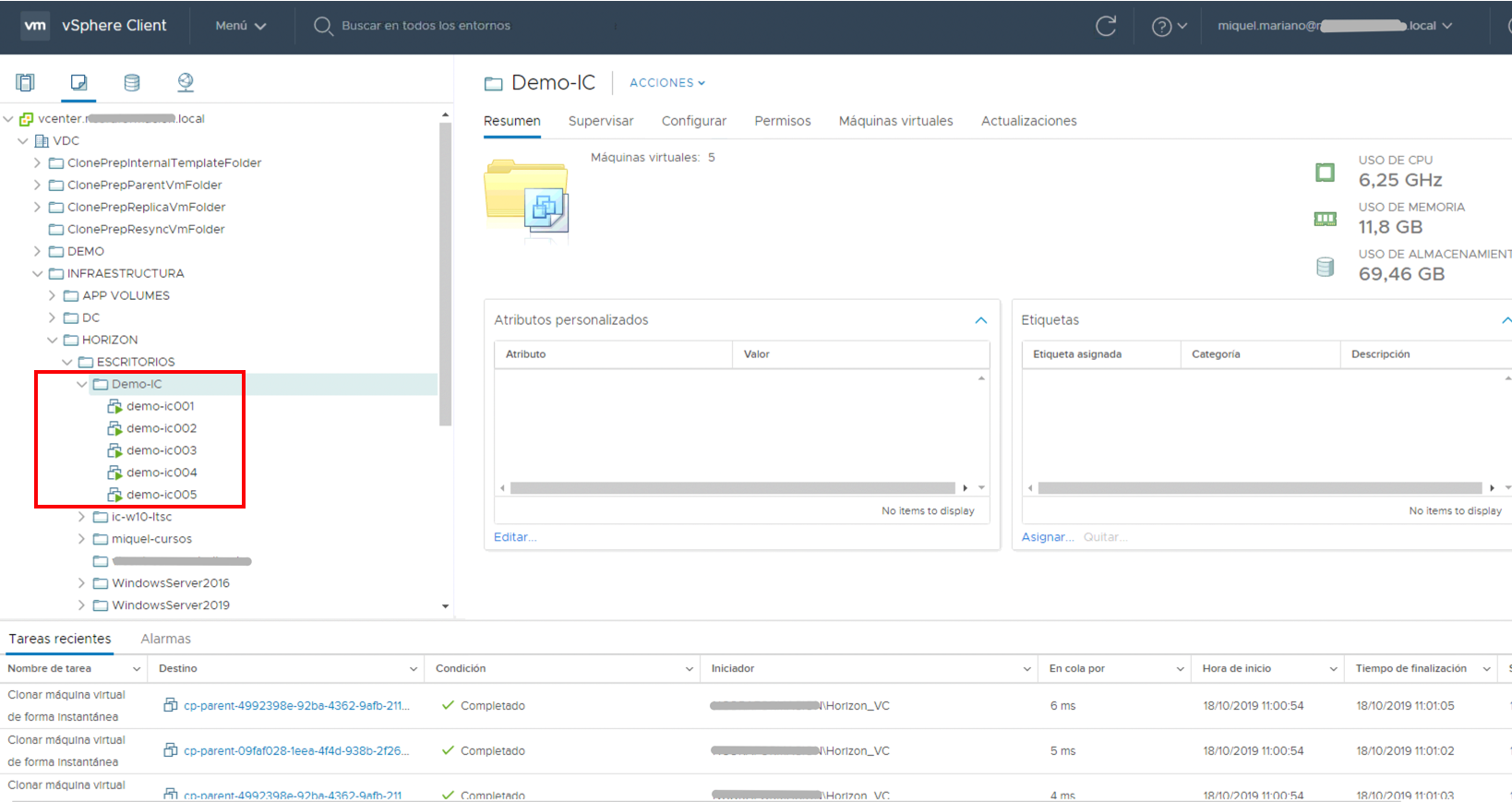The height and width of the screenshot is (802, 1512).
Task: Open the Menú dropdown
Action: click(241, 26)
